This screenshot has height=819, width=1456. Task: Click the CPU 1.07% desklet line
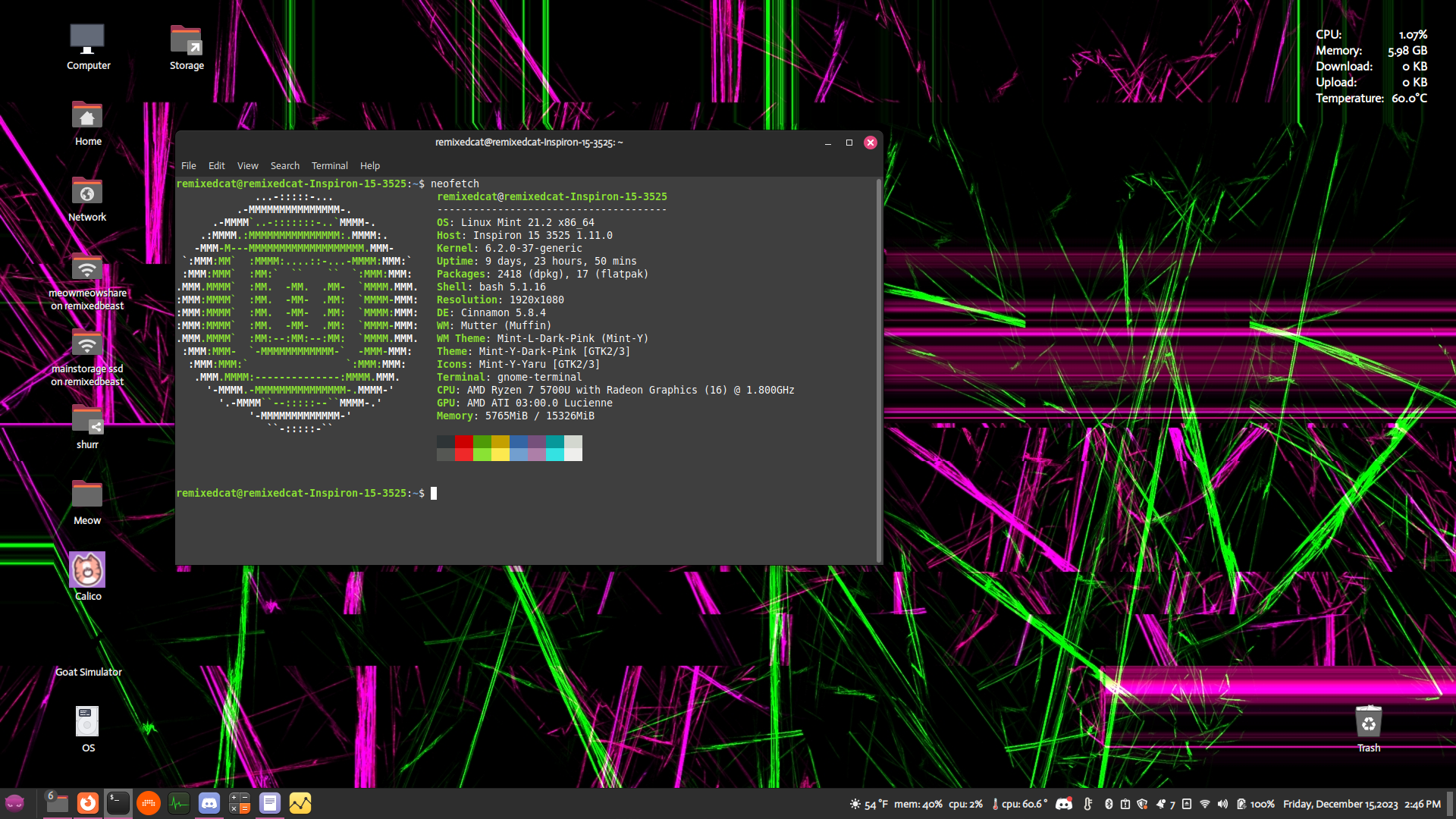pyautogui.click(x=1371, y=35)
